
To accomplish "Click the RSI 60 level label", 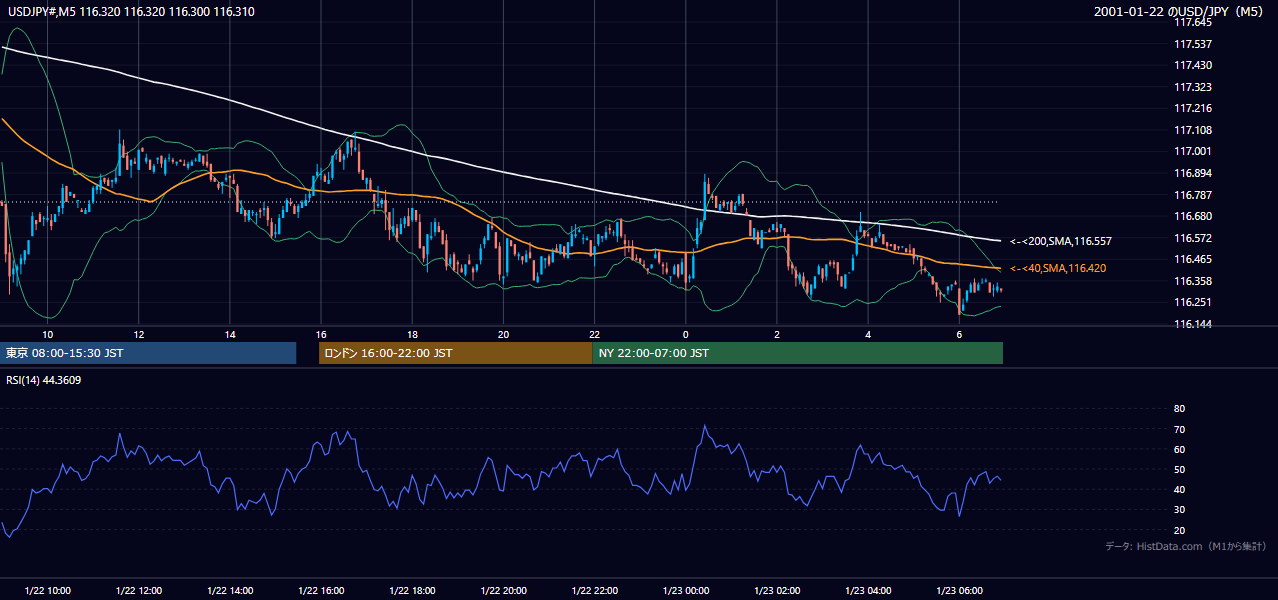I will click(1179, 449).
